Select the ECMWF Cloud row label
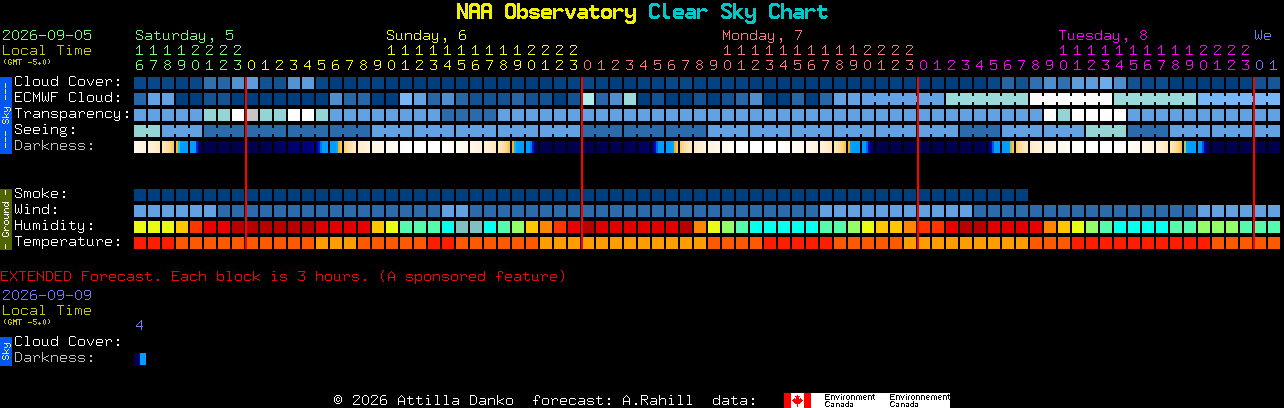This screenshot has height=408, width=1284. click(68, 98)
